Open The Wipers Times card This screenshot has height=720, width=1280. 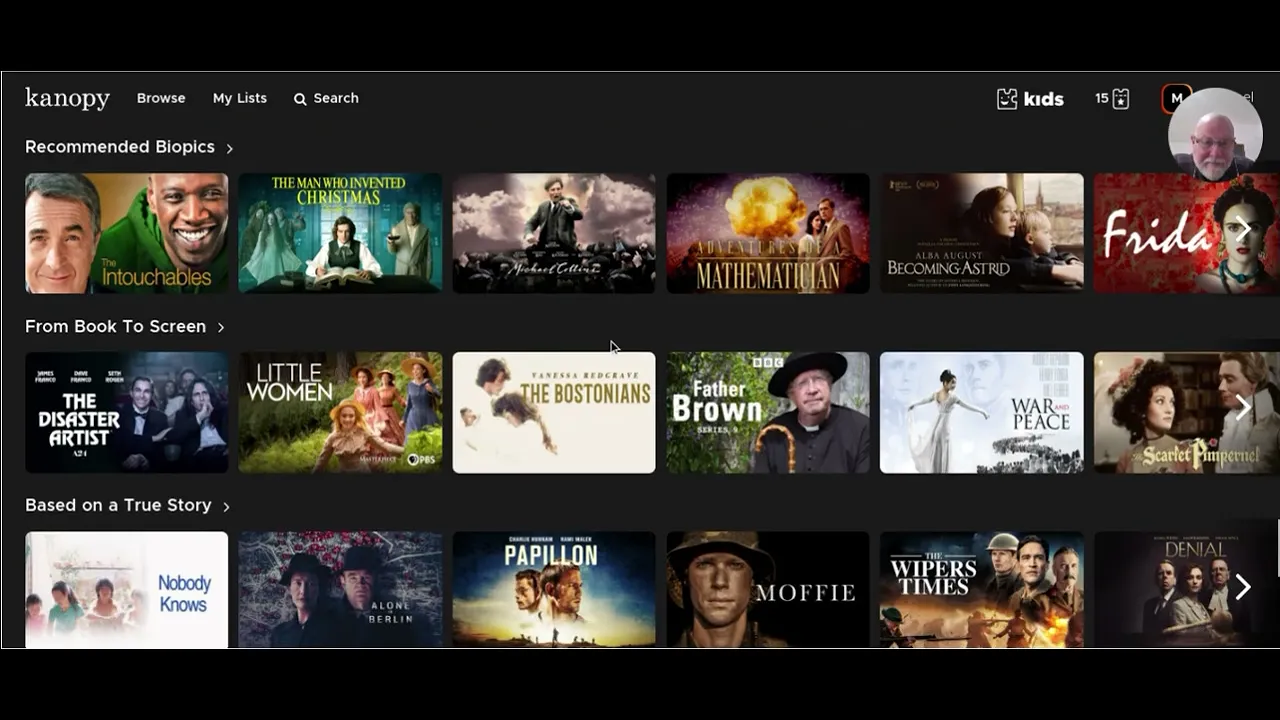pyautogui.click(x=982, y=590)
